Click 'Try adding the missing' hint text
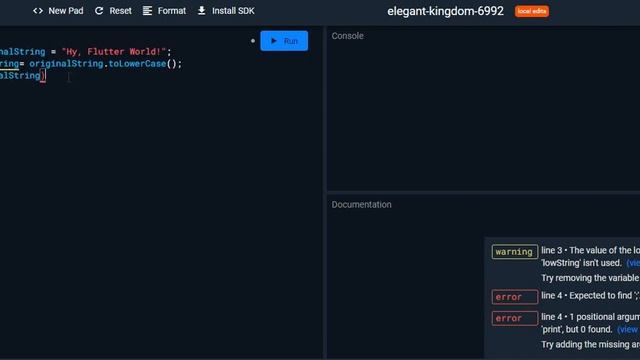This screenshot has height=360, width=640. point(590,344)
